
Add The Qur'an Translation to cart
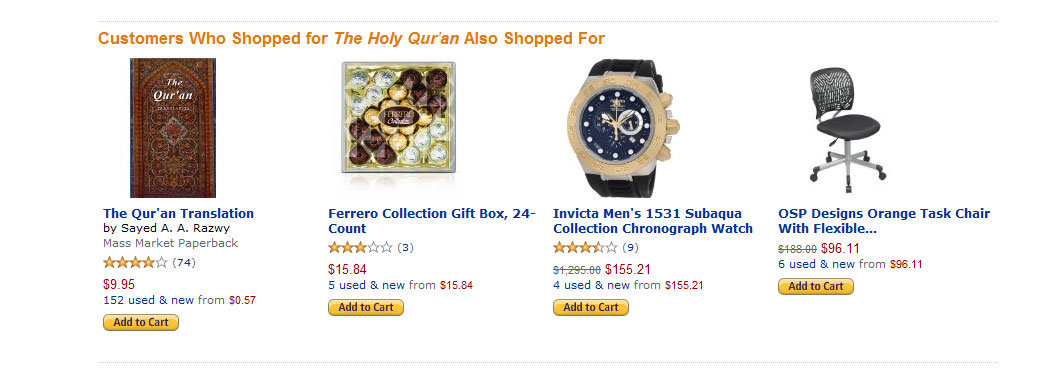click(141, 323)
